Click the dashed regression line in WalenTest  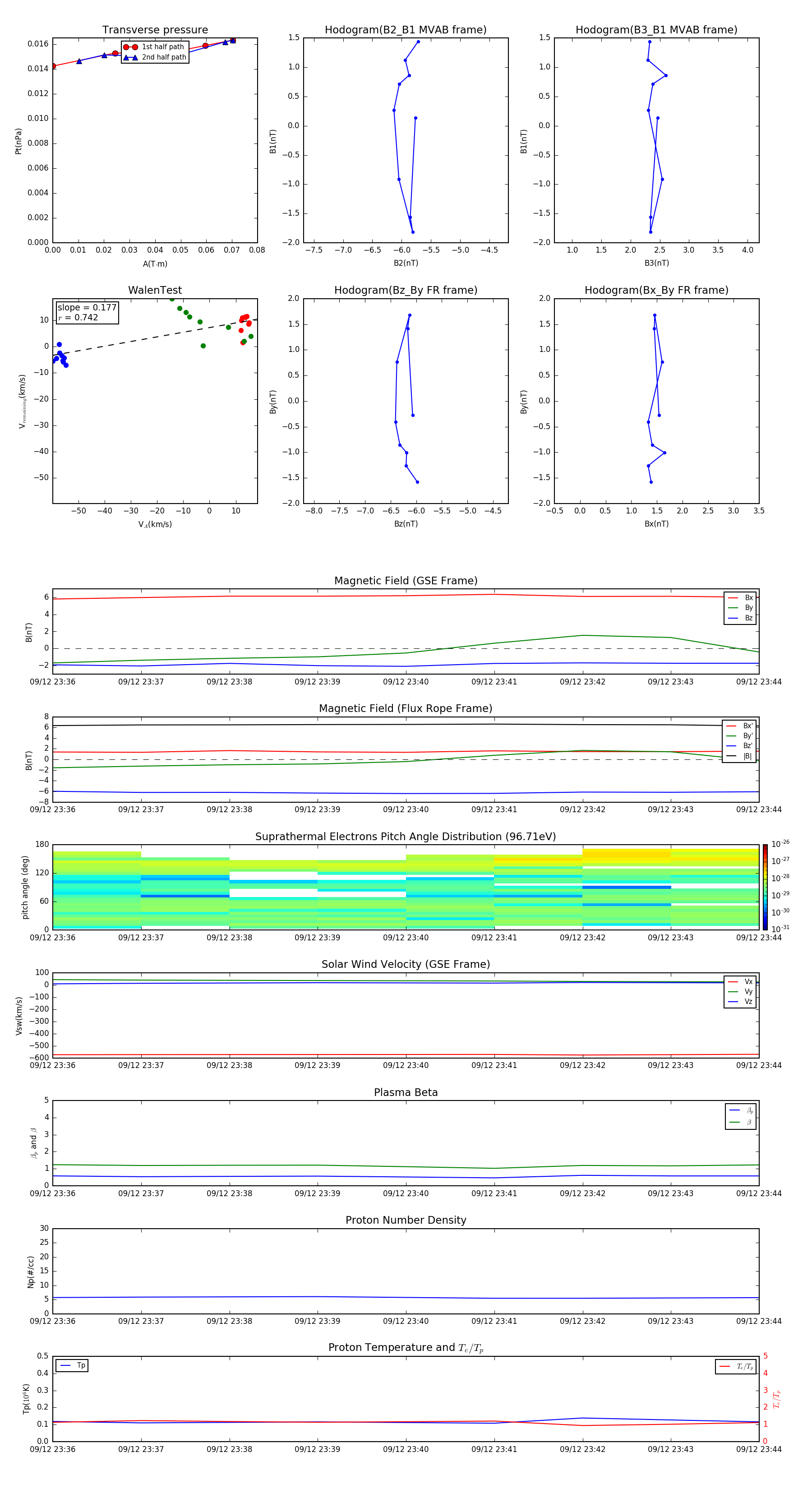(155, 338)
